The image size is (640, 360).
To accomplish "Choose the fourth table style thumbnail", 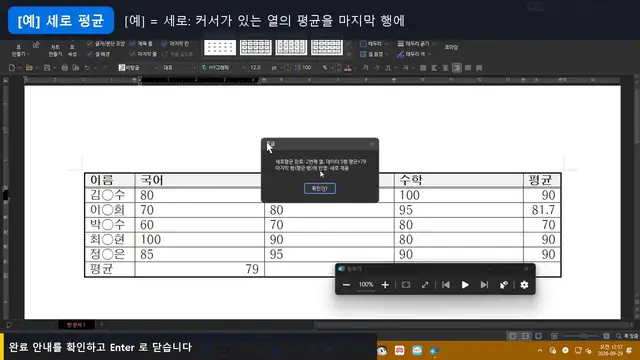I will click(327, 47).
